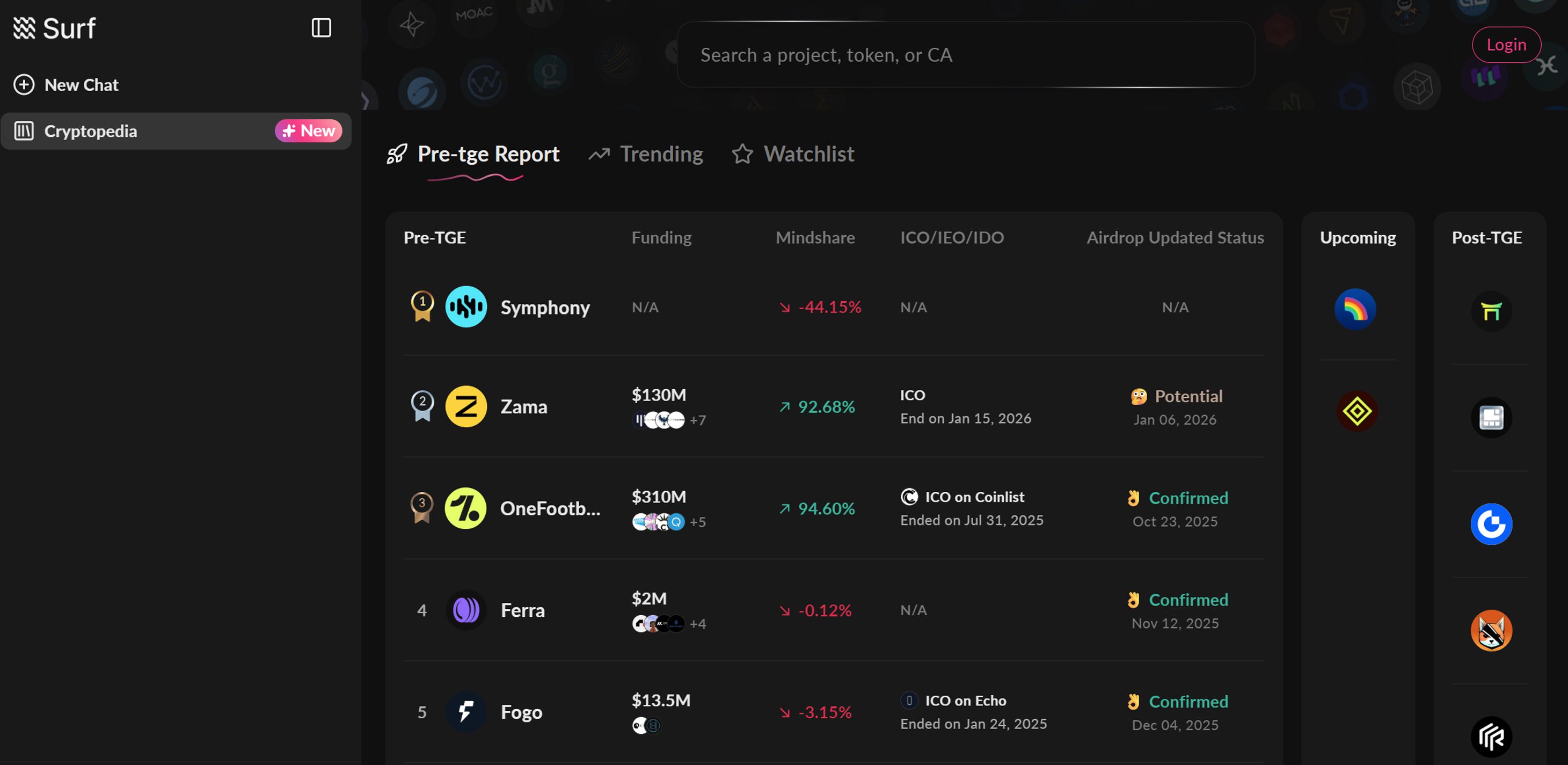Click the Symphony project icon
1568x765 pixels.
pyautogui.click(x=465, y=307)
